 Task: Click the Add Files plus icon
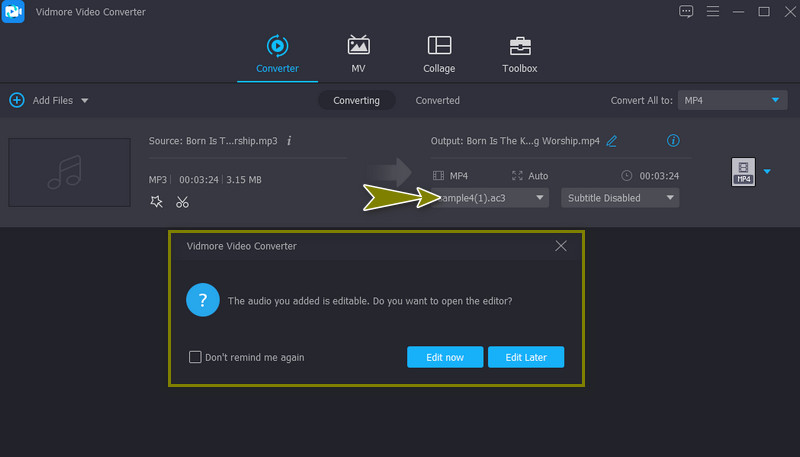[17, 100]
